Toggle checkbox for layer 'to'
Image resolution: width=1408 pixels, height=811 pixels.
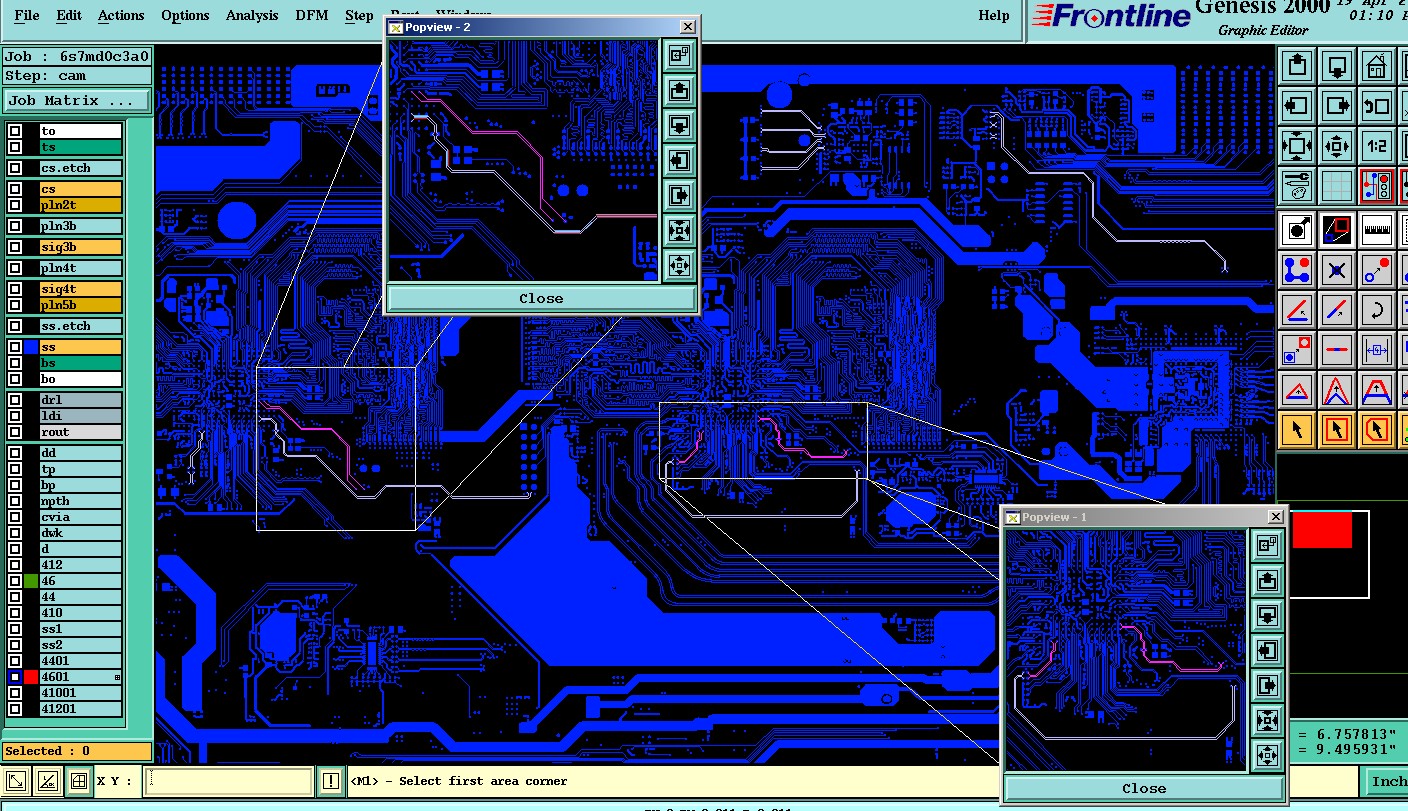tap(15, 131)
